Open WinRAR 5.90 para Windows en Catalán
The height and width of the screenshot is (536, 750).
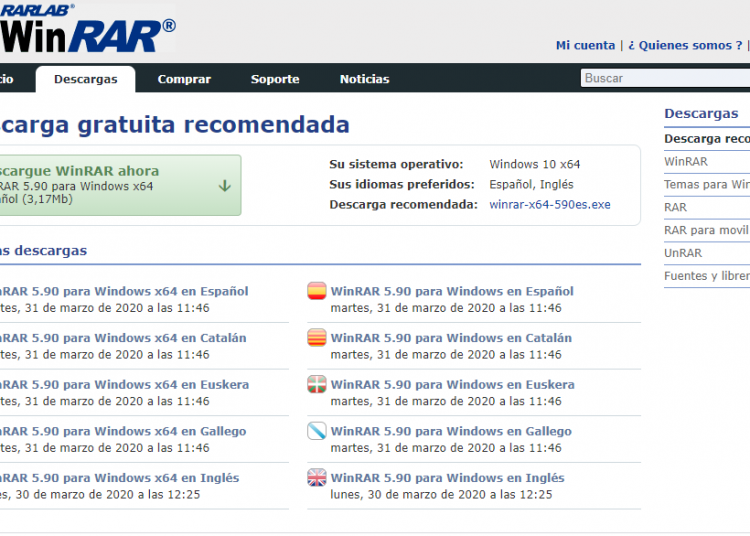tap(451, 338)
